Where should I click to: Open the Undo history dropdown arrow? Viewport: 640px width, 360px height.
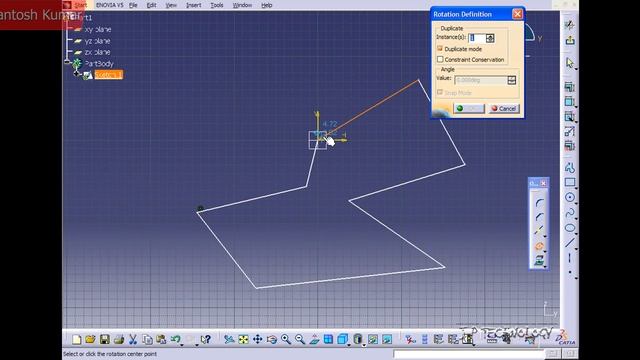click(182, 344)
